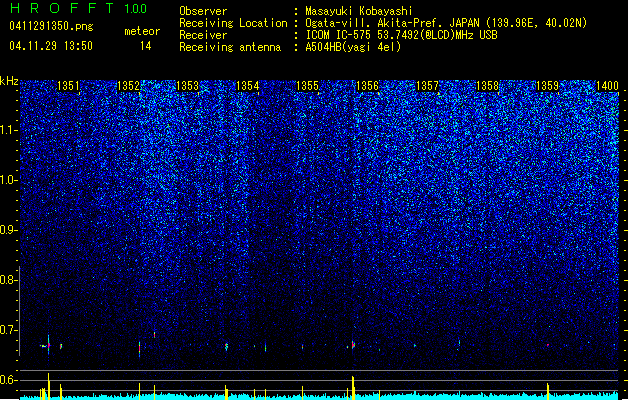Select the meteor count value 14
Viewport: 629px width, 400px height.
[146, 46]
